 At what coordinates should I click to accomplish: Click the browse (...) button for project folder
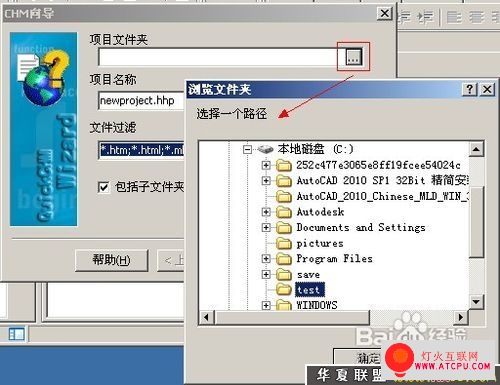(x=353, y=57)
